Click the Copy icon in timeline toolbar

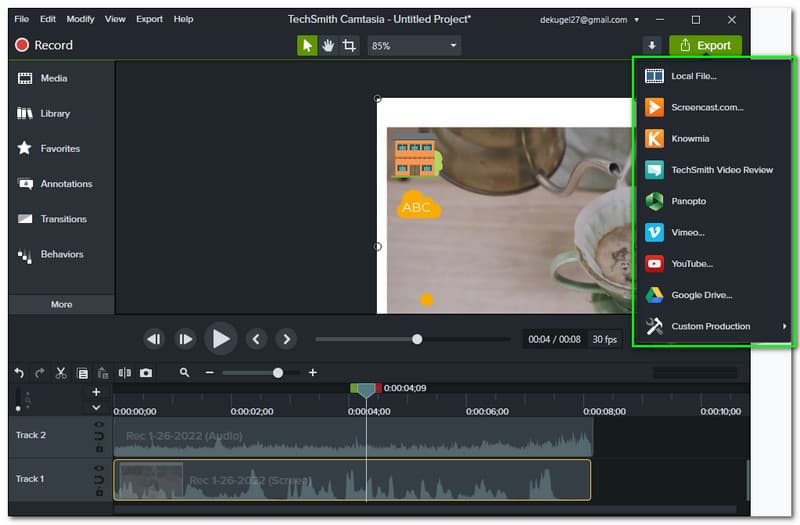[82, 373]
